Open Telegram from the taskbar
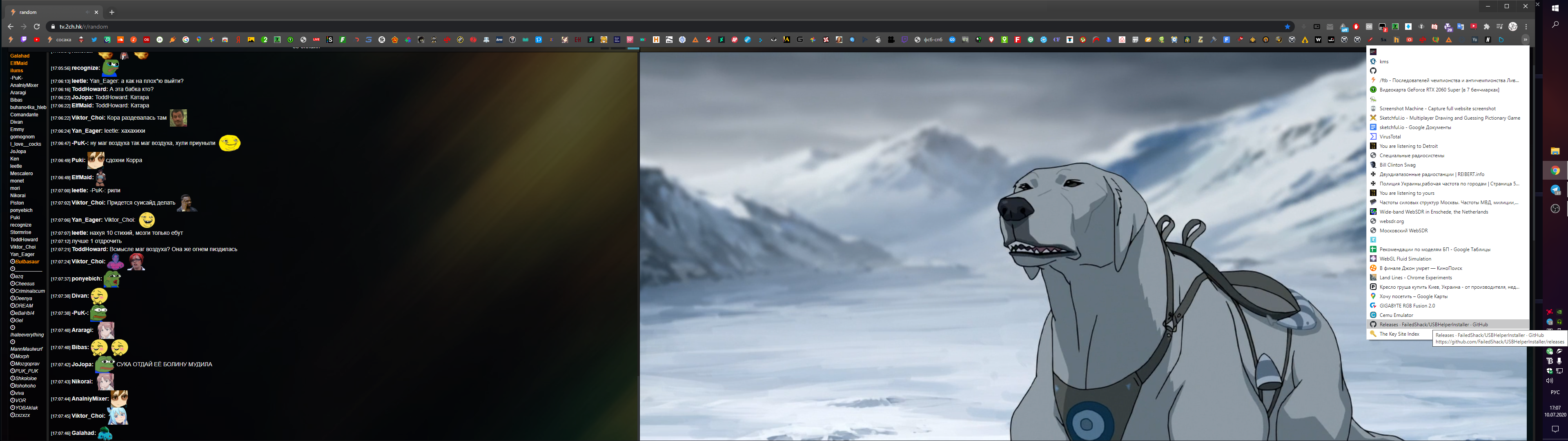This screenshot has height=441, width=1568. 1555,189
